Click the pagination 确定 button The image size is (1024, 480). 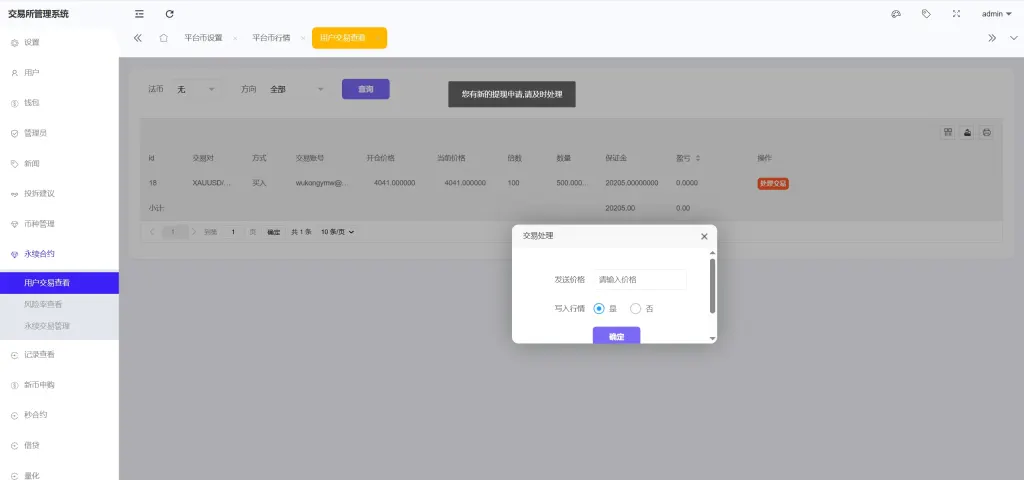pos(274,232)
